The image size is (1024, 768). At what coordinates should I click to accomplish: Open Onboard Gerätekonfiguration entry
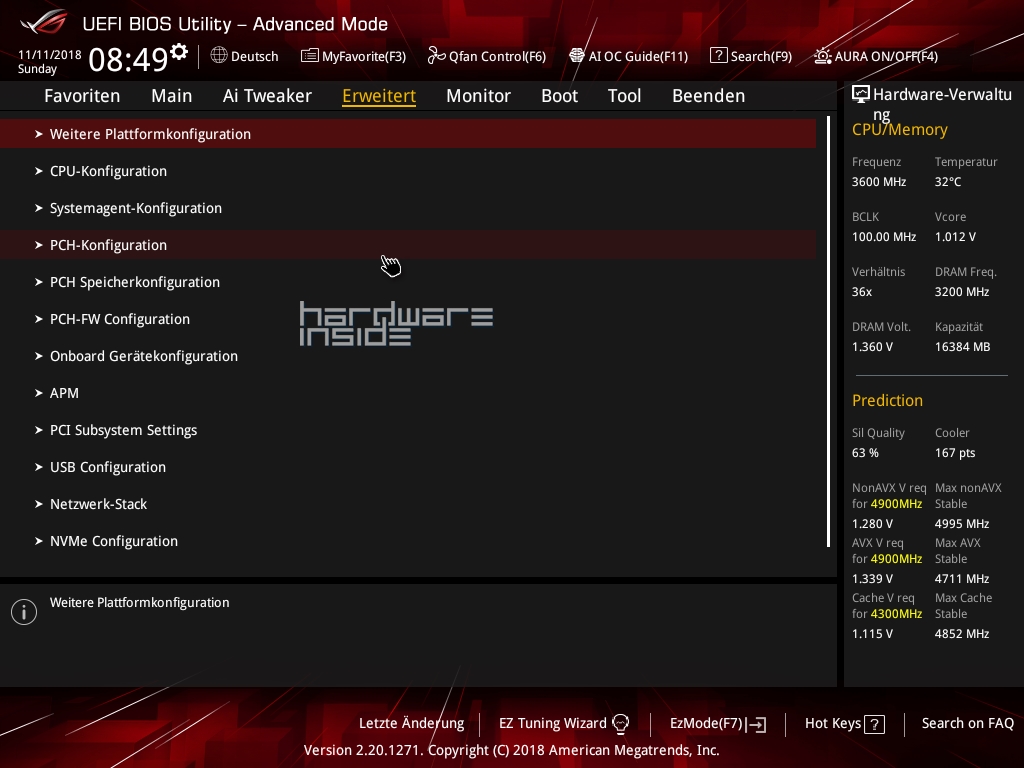(143, 356)
